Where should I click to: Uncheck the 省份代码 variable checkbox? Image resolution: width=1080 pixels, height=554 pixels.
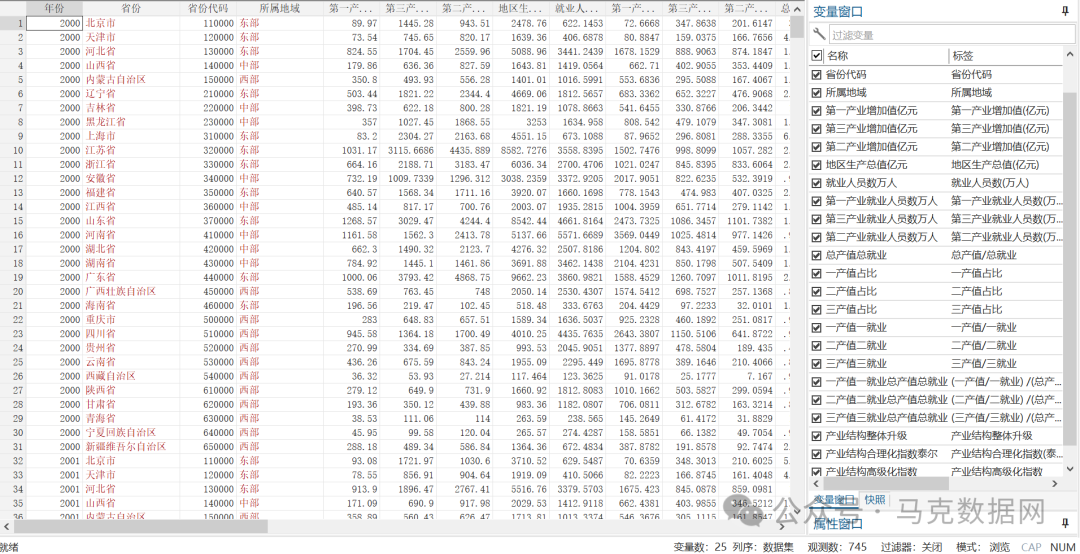[817, 74]
